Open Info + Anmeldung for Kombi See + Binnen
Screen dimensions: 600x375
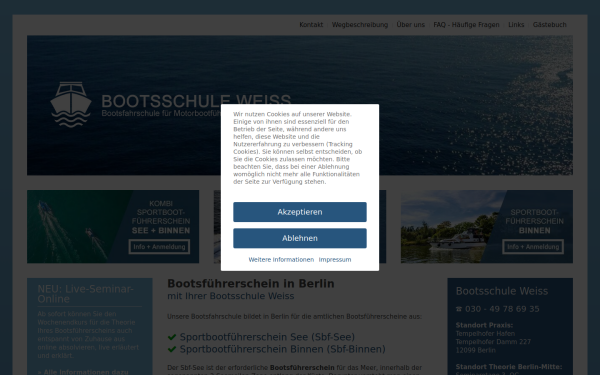pos(159,247)
